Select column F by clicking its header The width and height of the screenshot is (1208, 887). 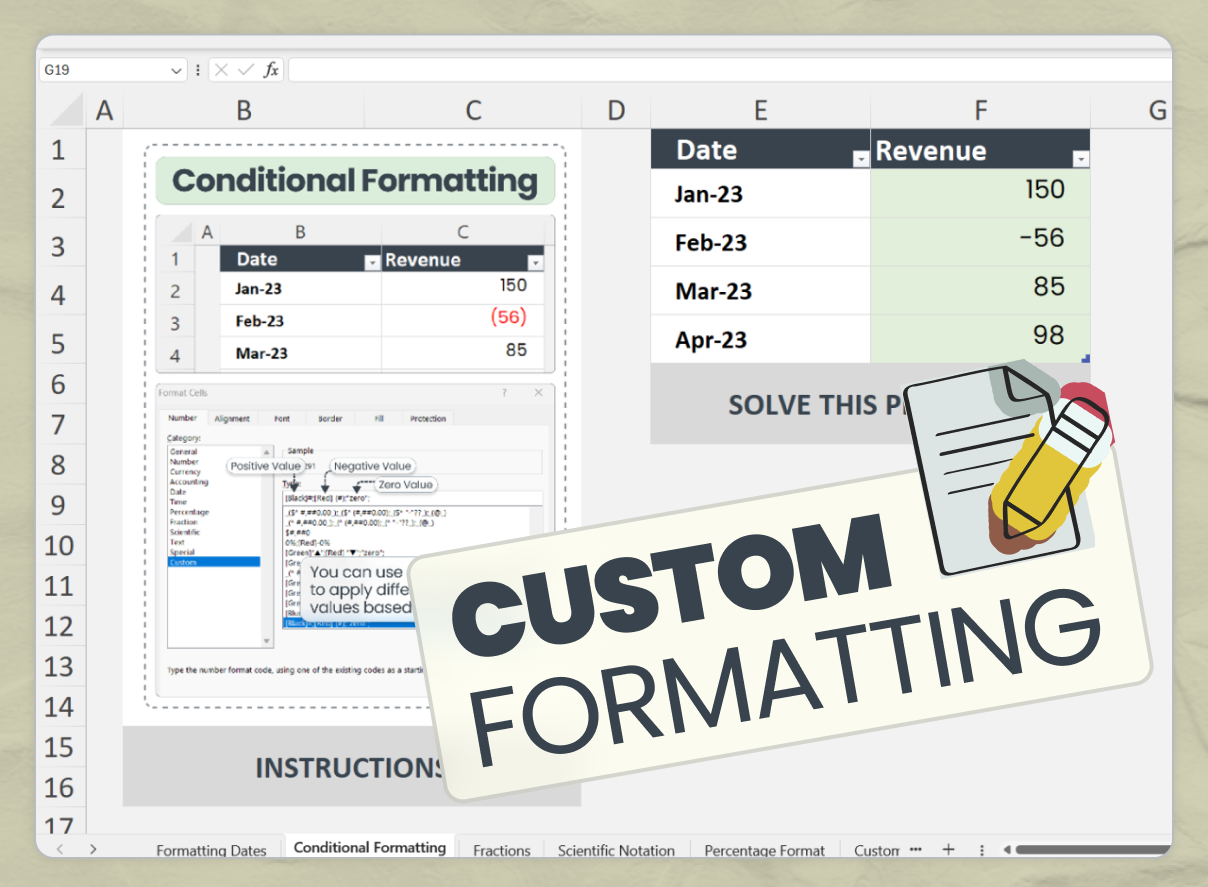[x=980, y=110]
